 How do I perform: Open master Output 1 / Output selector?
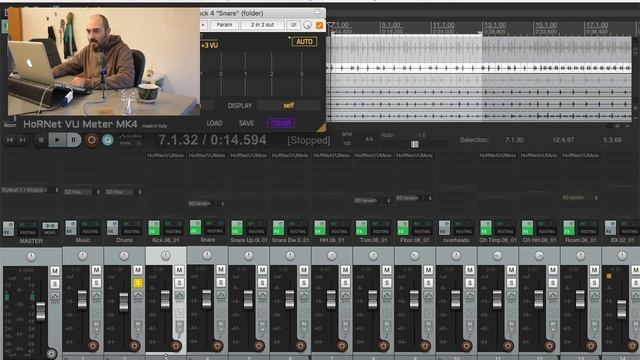tap(24, 190)
